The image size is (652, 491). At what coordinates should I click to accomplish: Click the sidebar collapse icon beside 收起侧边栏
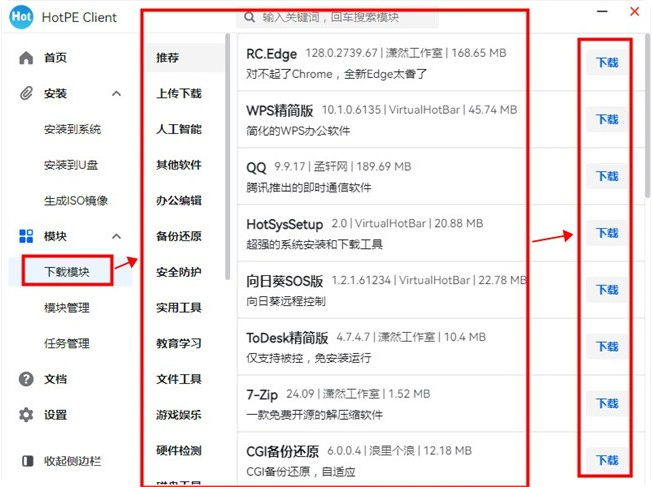click(x=27, y=461)
